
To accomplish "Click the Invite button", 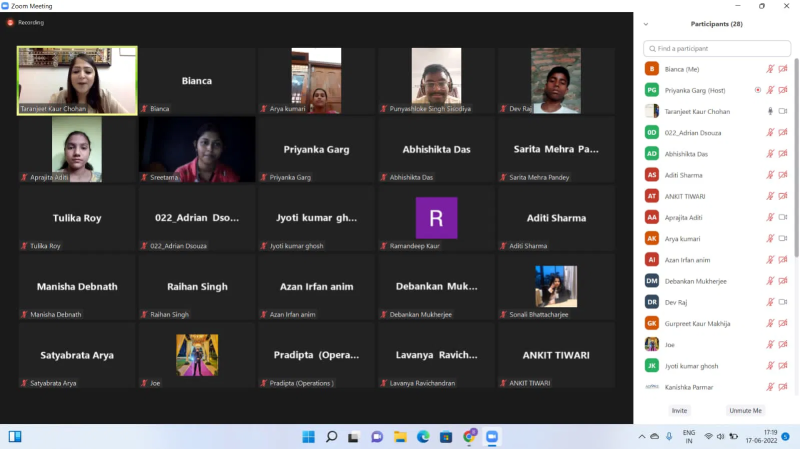I will [x=679, y=410].
